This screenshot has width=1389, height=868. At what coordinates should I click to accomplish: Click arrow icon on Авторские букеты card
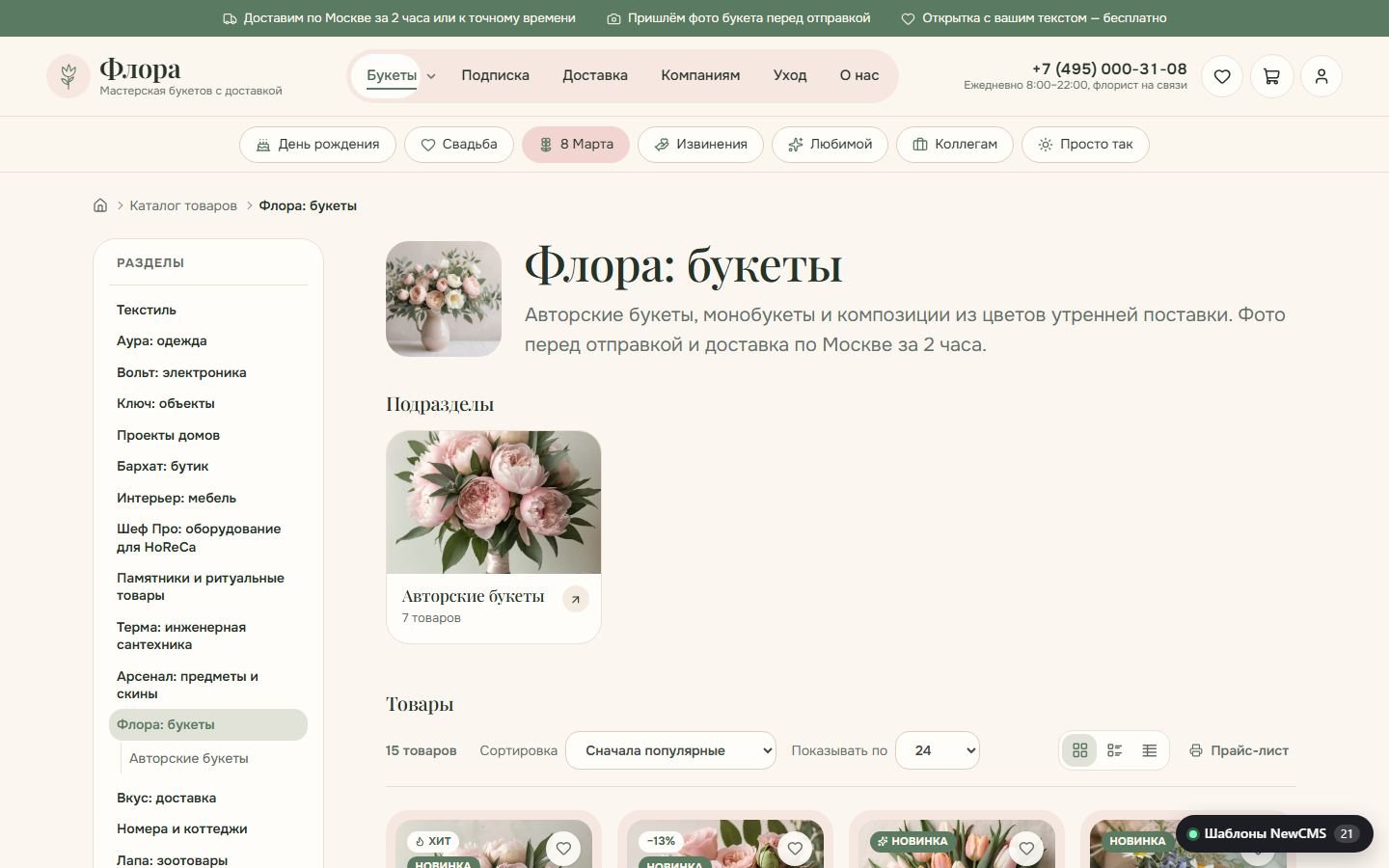pos(576,599)
